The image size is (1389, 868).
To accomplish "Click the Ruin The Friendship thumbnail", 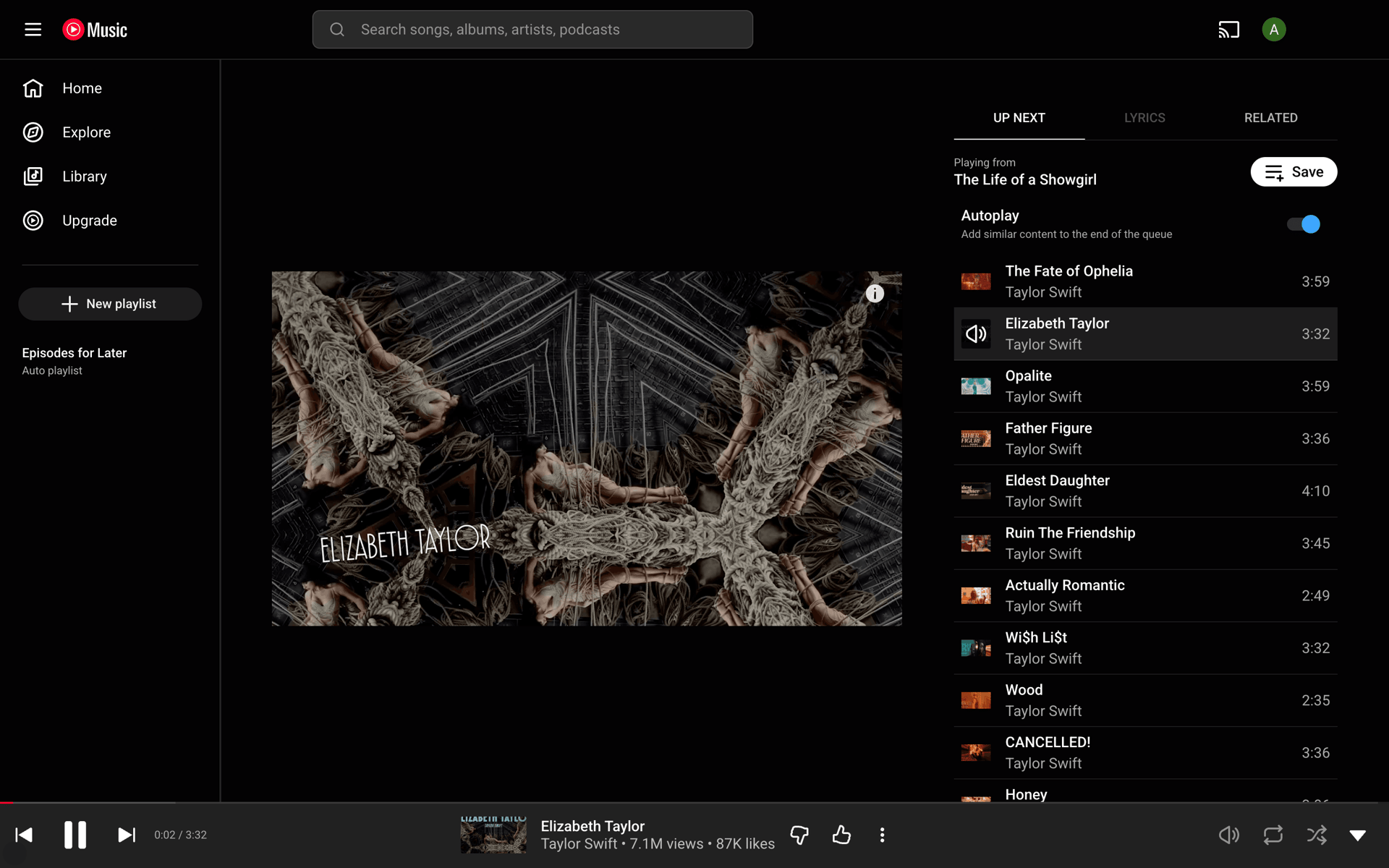I will point(976,543).
